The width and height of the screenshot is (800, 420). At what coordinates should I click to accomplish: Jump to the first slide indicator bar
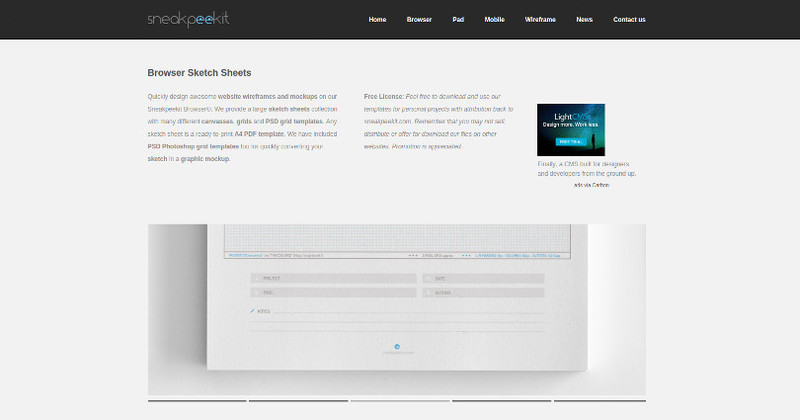tap(197, 401)
